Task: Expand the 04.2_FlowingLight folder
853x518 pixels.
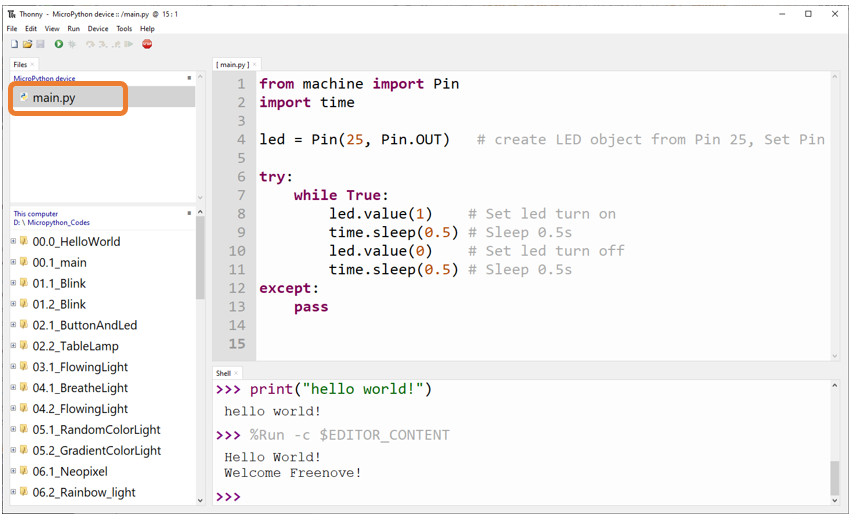Action: click(x=14, y=408)
